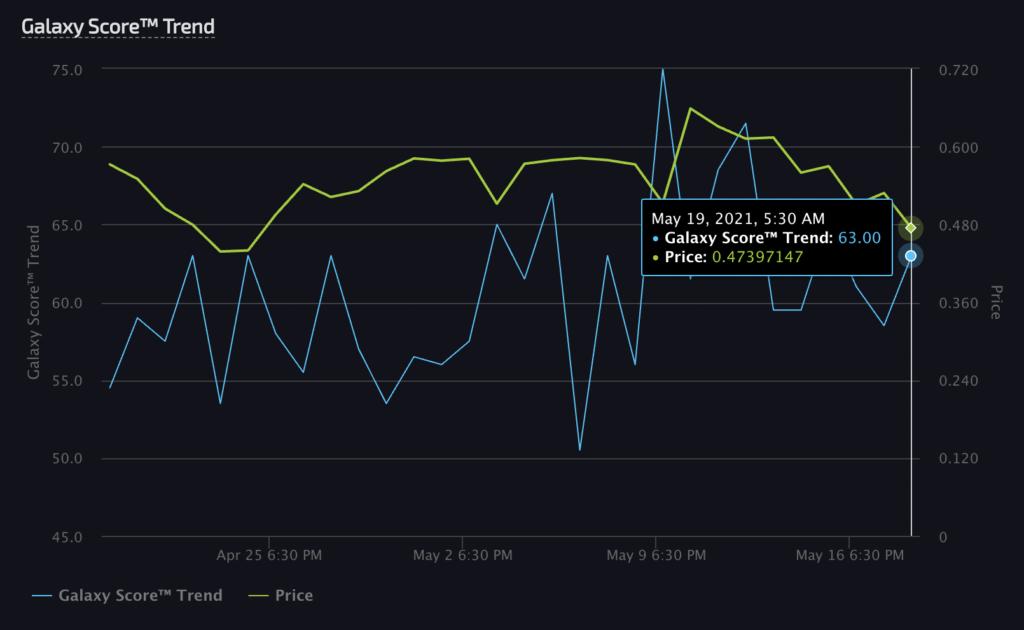Screen dimensions: 1024x630
Task: Click the green diamond Price data marker
Action: (x=910, y=228)
